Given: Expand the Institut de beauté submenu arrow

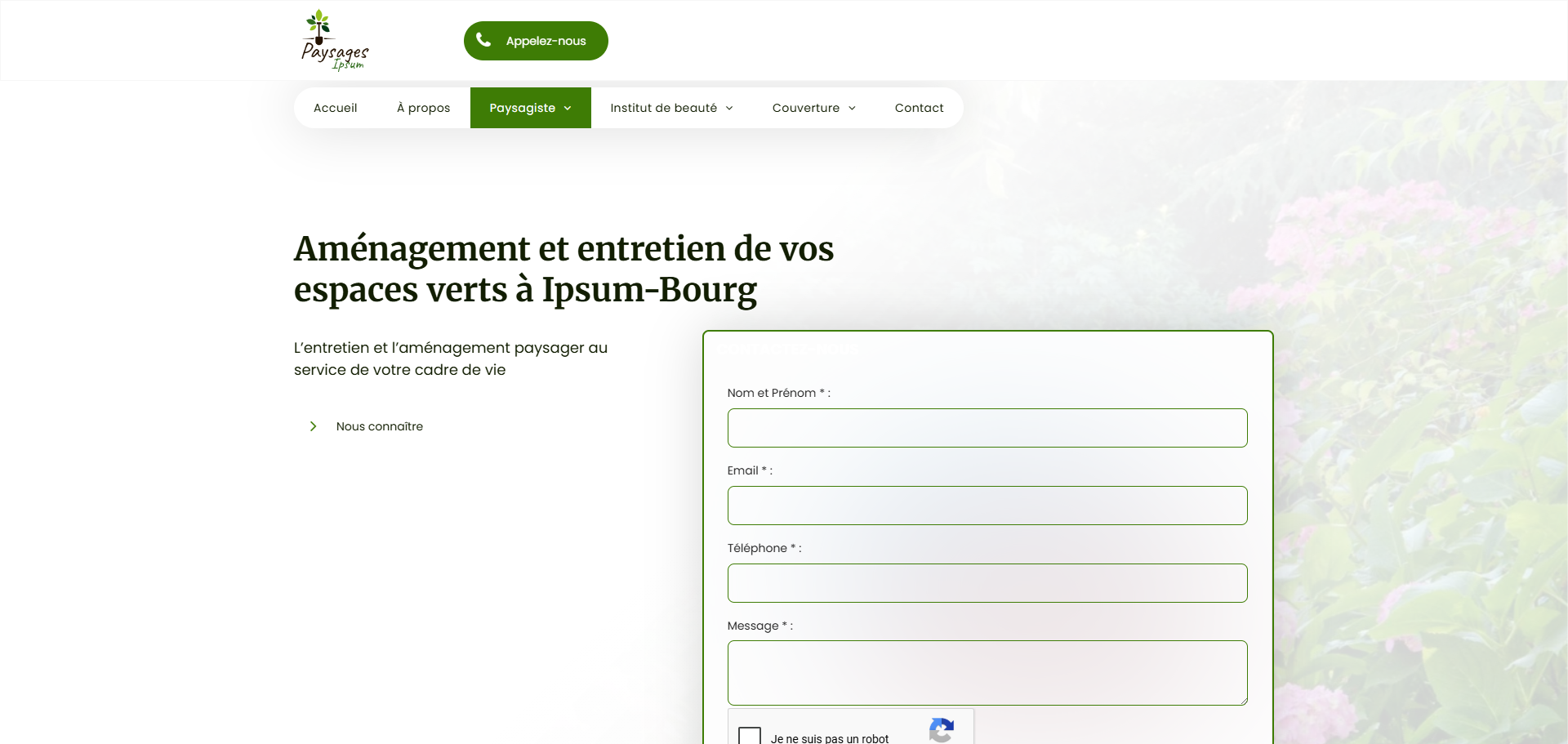Looking at the screenshot, I should pos(729,109).
